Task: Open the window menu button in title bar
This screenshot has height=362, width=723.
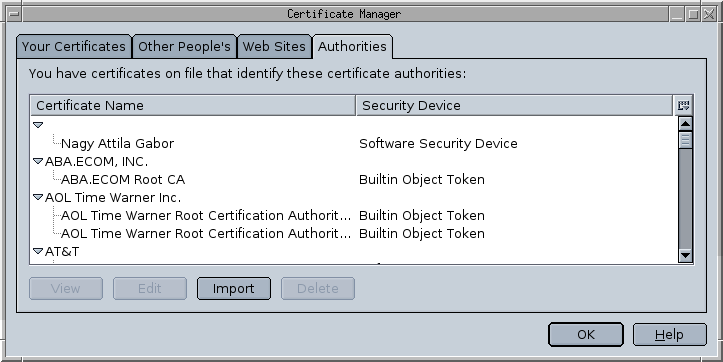Action: click(14, 14)
